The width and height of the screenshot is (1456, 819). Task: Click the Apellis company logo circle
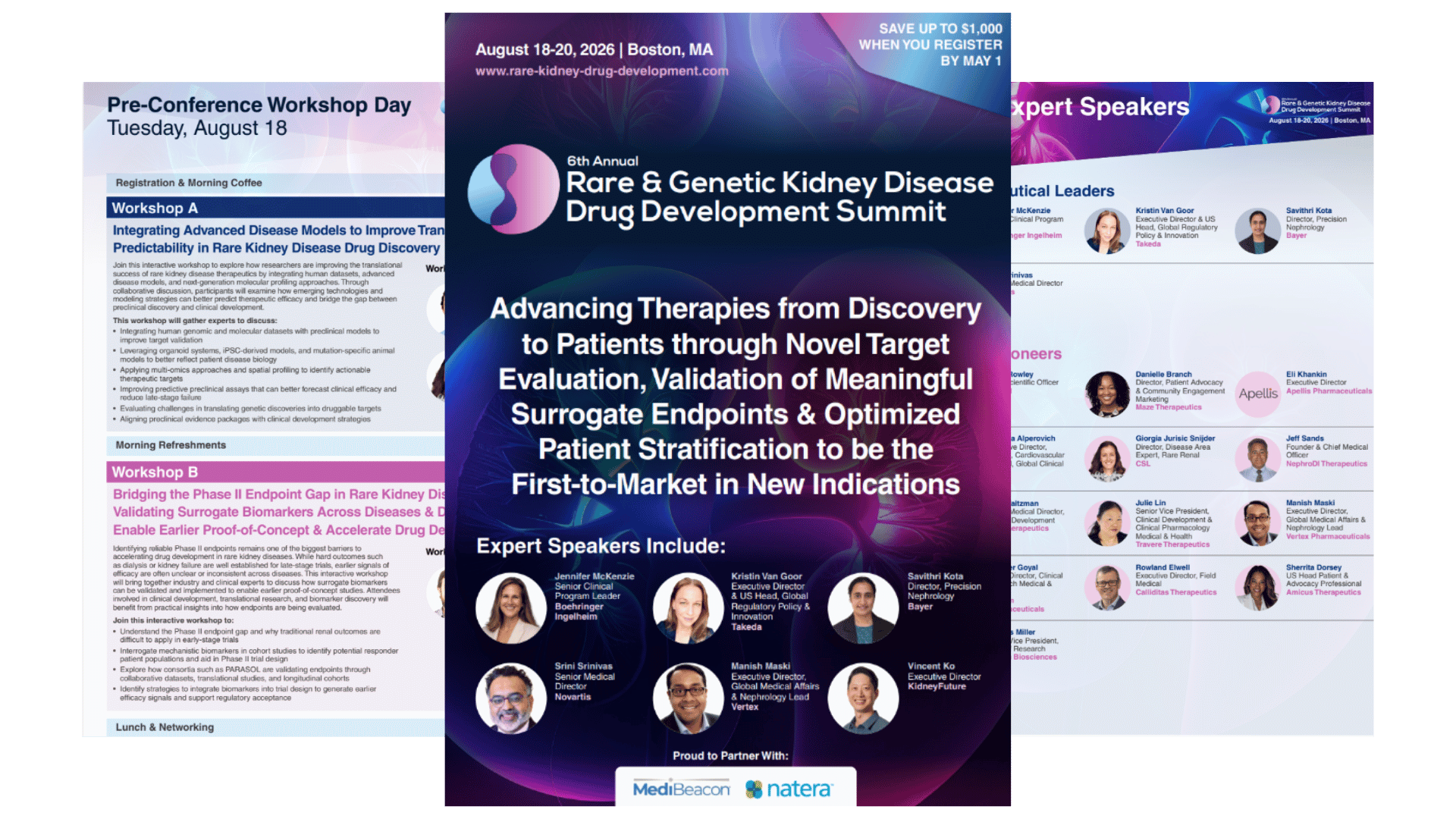[1258, 393]
